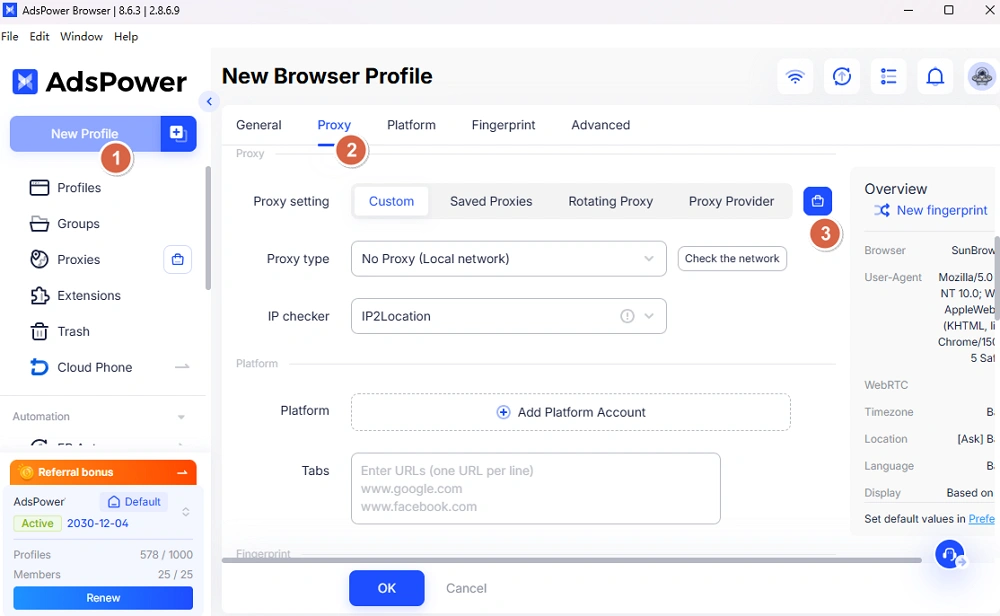Open the workspace switcher arrows
Screen dimensions: 1000x616
coord(186,512)
